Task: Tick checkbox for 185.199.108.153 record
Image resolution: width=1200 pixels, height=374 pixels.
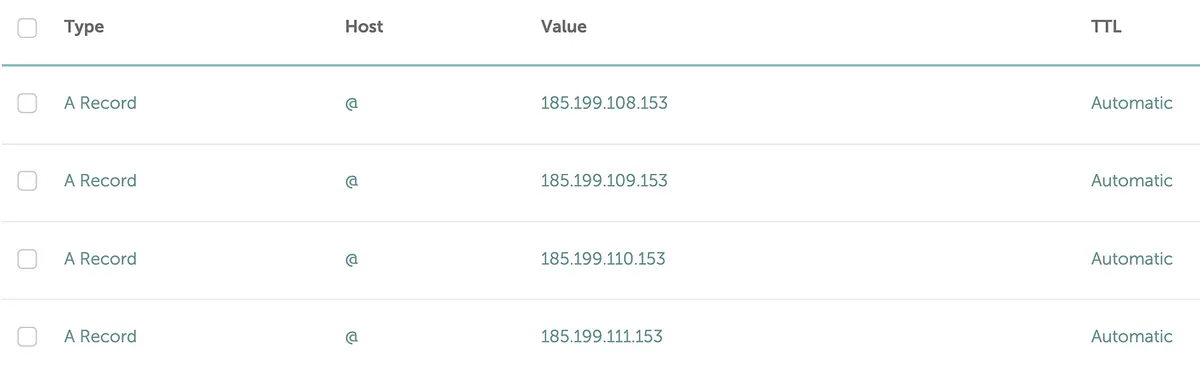Action: 27,103
